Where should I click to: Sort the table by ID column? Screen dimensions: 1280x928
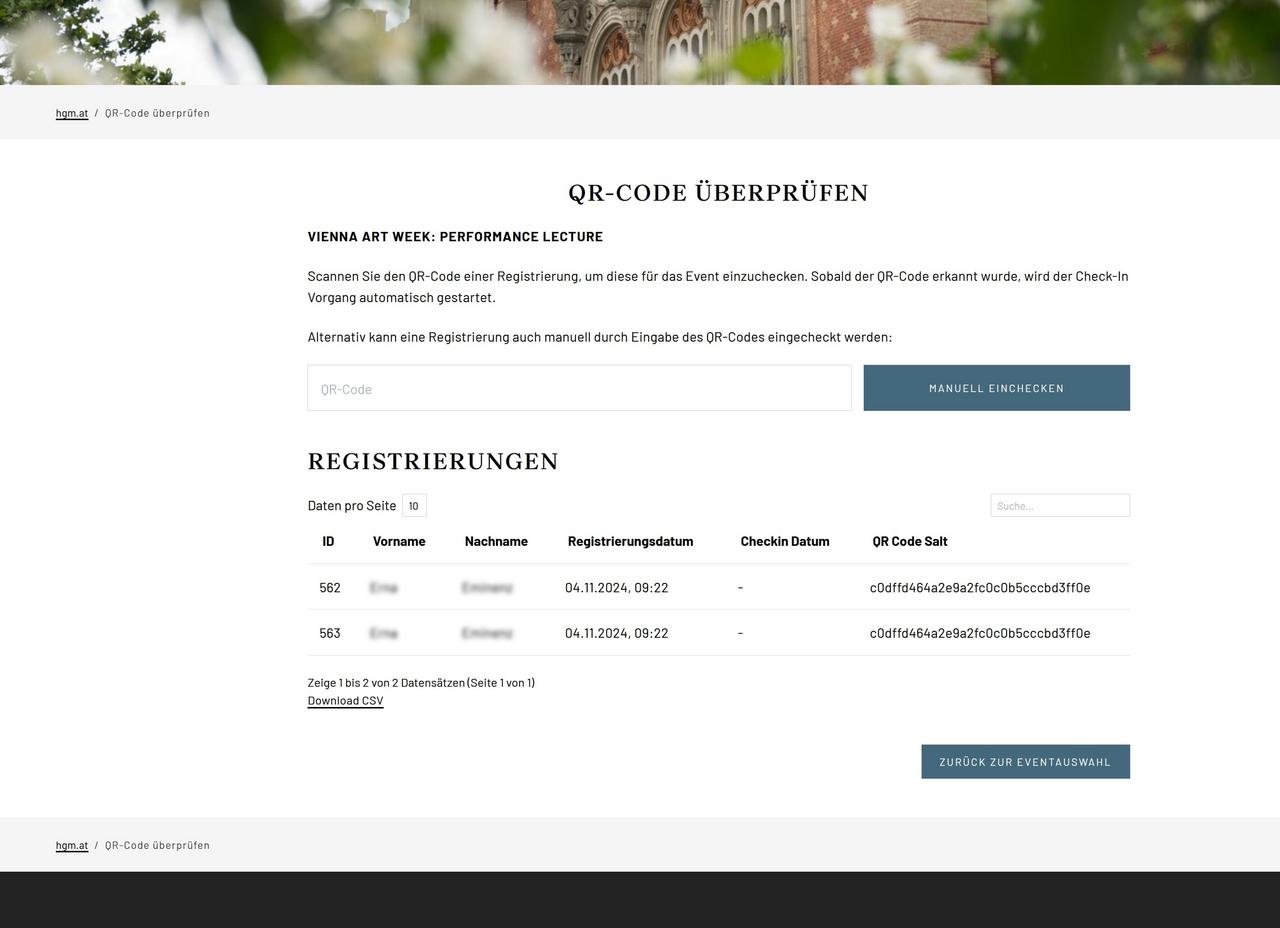tap(329, 541)
